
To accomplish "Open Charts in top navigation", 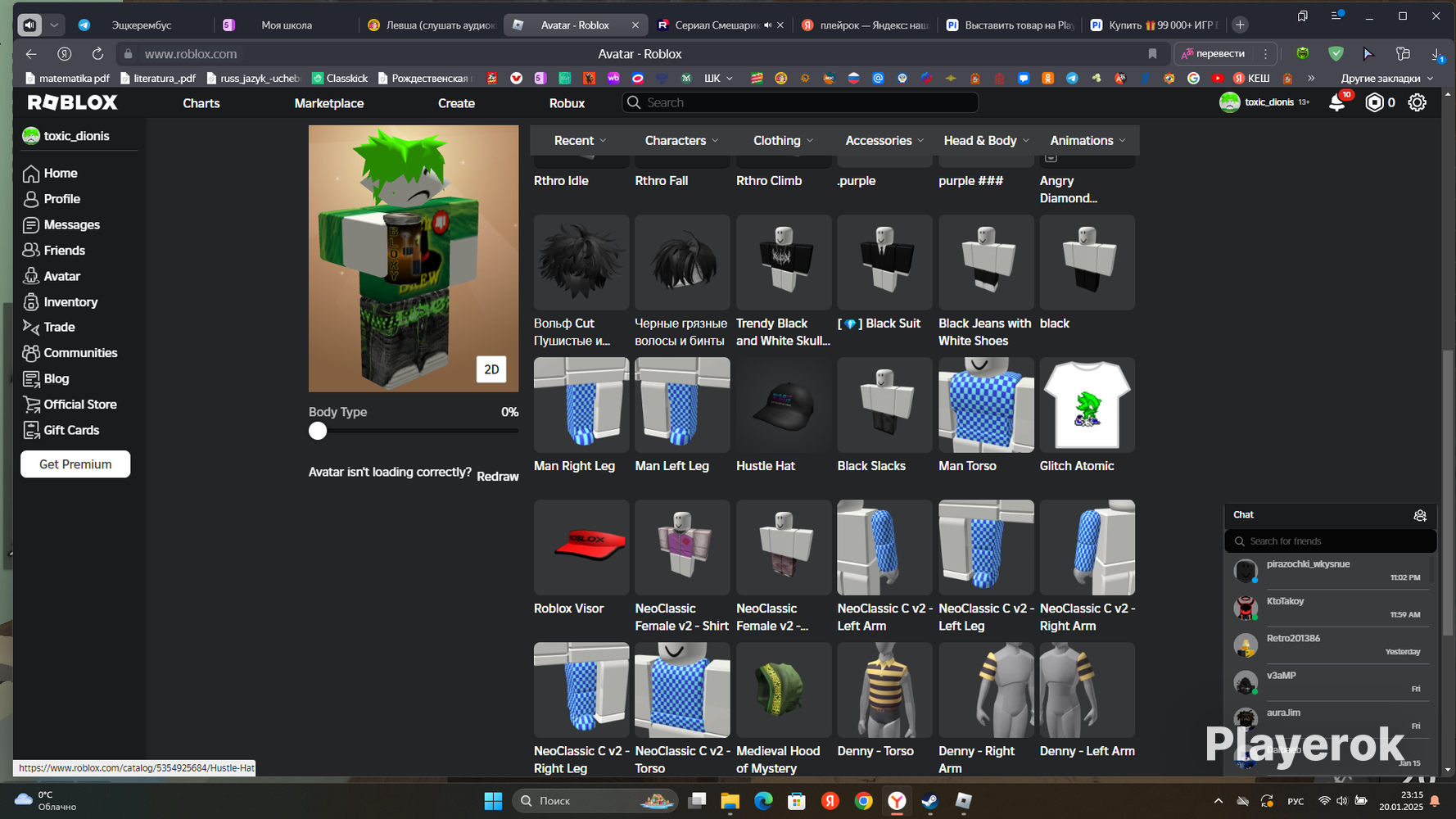I will (x=201, y=103).
